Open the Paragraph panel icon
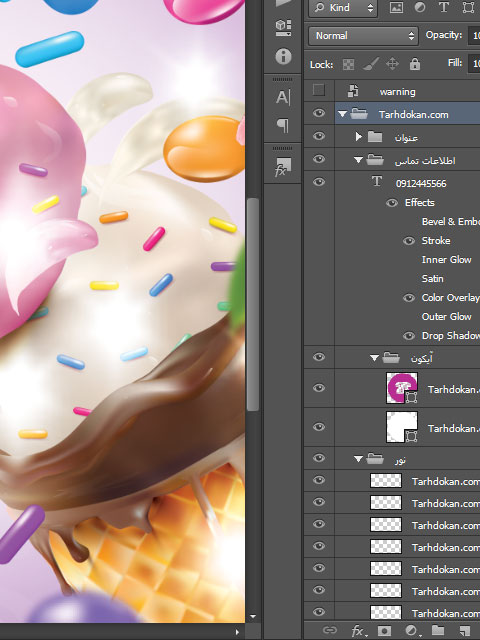This screenshot has width=480, height=640. click(x=283, y=125)
